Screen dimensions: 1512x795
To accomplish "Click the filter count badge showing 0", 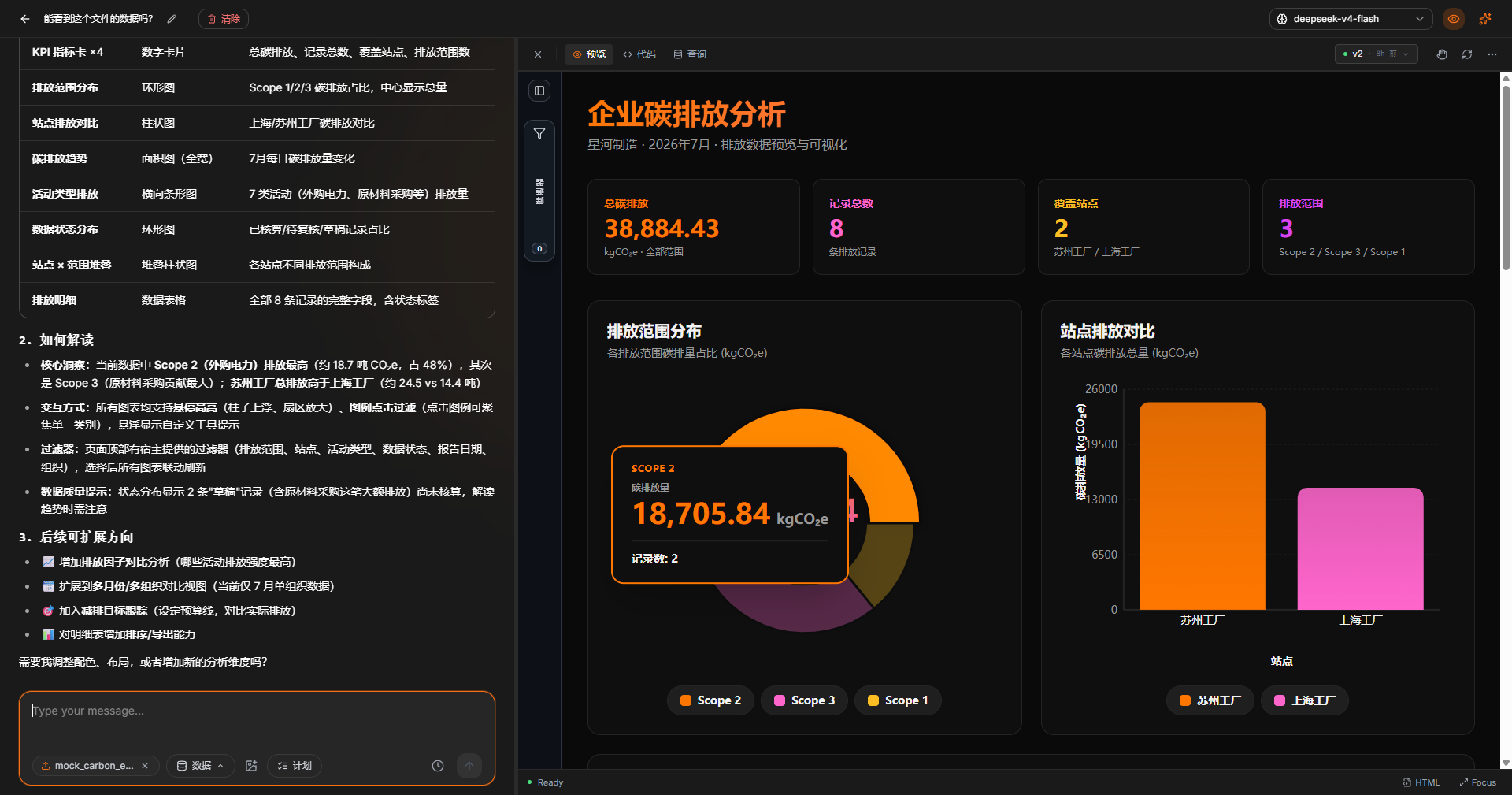I will [x=539, y=249].
